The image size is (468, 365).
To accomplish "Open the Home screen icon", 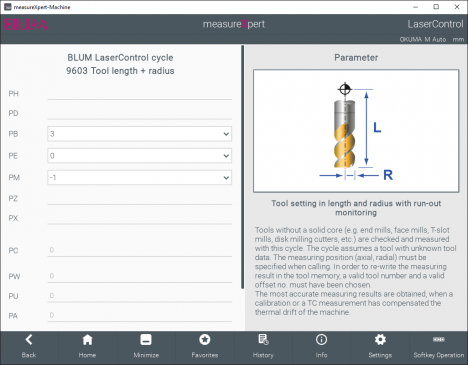I will coord(87,340).
